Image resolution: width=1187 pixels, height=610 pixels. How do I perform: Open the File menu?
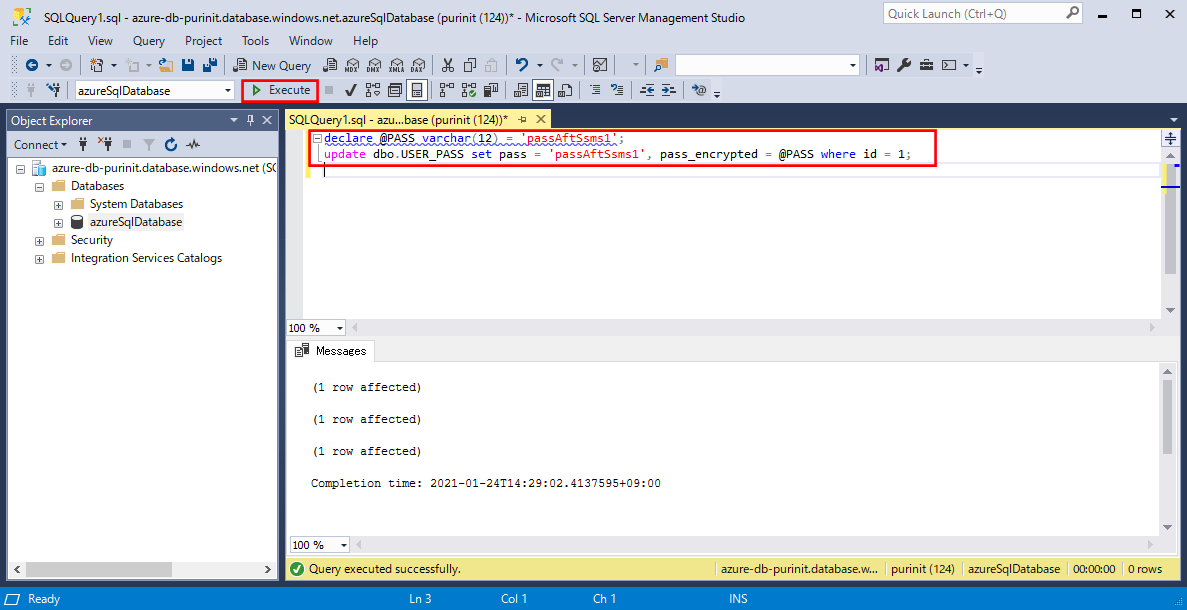coord(20,41)
